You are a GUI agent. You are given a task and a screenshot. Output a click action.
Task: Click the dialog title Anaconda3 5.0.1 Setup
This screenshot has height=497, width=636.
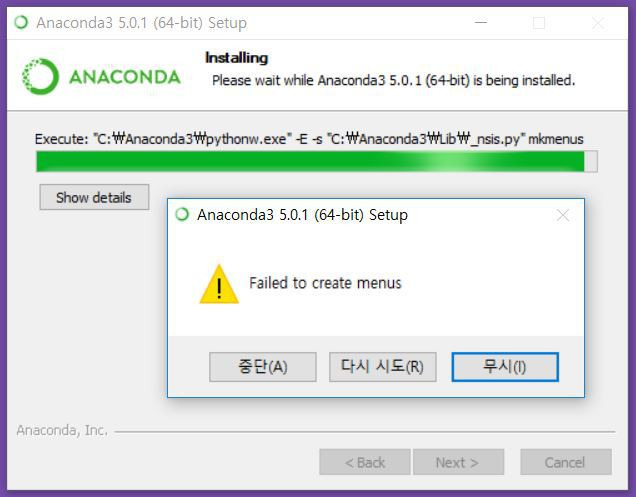pos(302,215)
